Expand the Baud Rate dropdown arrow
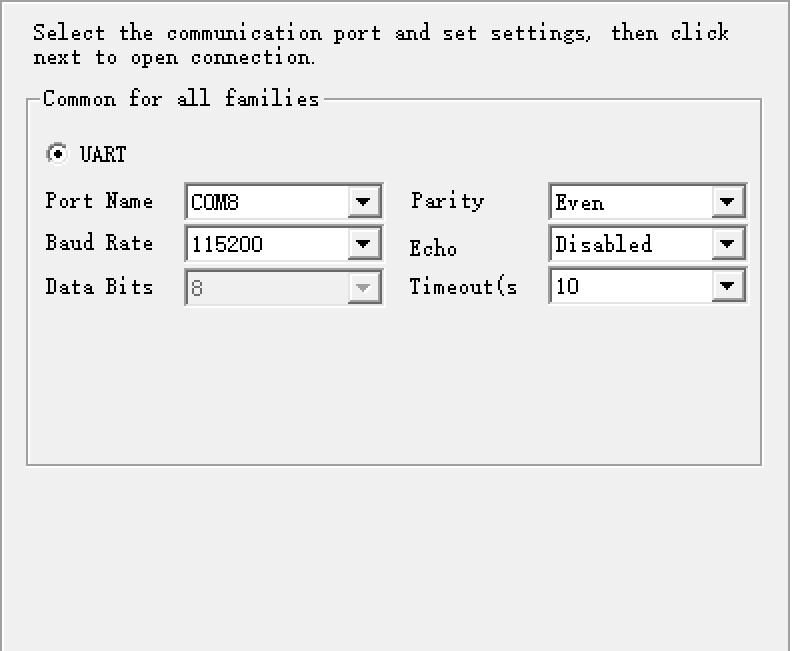 [364, 244]
